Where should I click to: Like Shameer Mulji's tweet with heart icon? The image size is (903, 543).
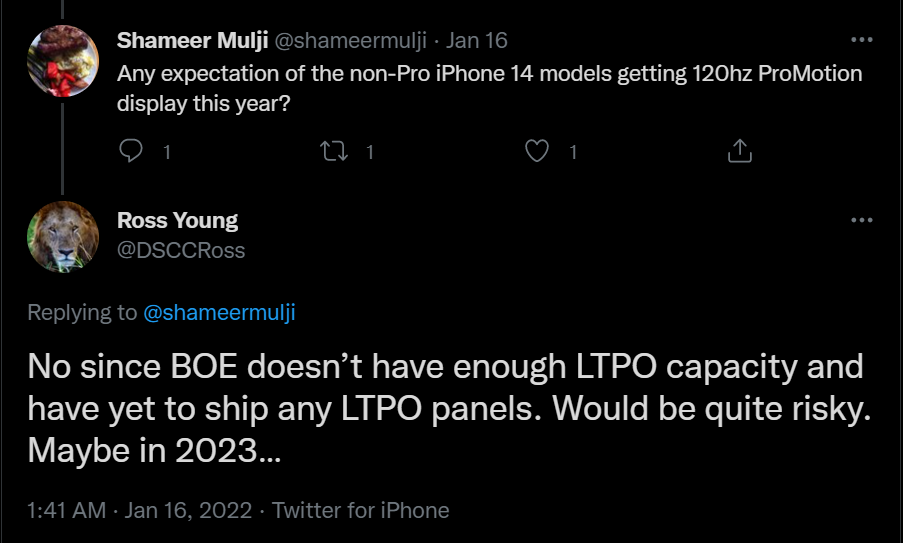[x=538, y=151]
